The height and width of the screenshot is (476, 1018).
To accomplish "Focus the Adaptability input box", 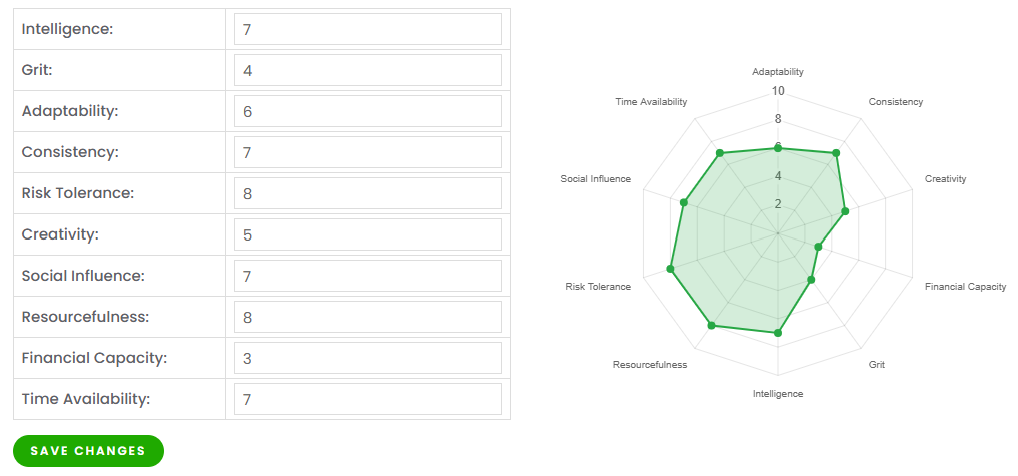I will point(367,111).
